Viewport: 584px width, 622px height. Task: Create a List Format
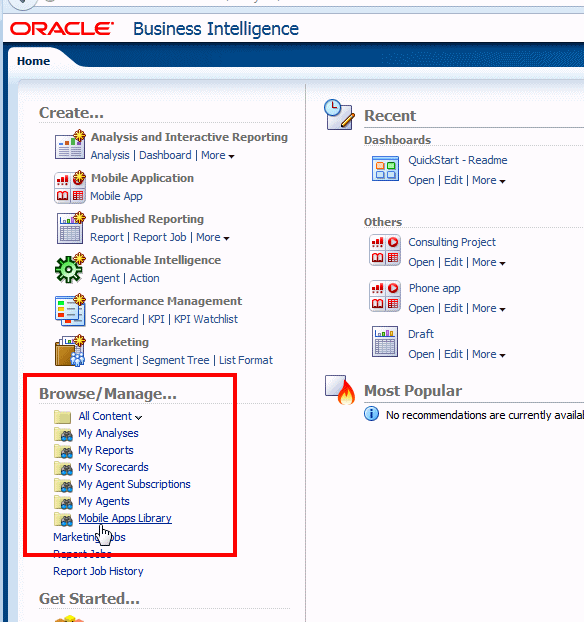(246, 360)
